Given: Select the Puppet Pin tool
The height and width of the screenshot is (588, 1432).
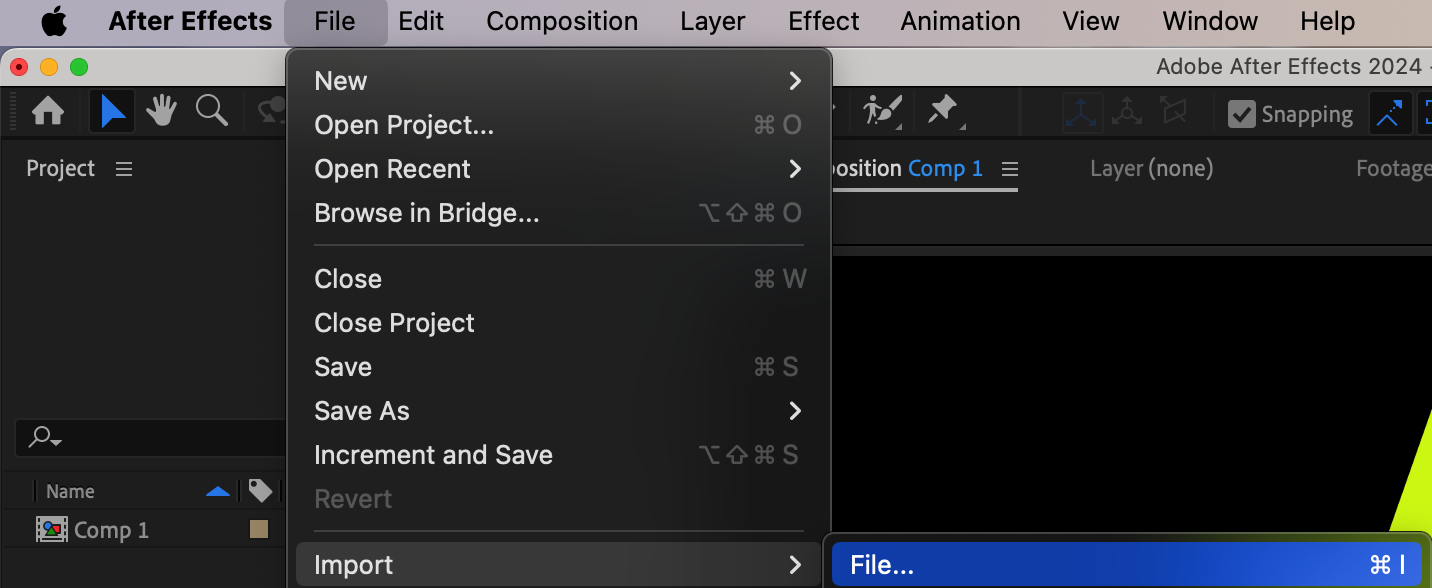Looking at the screenshot, I should coord(942,111).
